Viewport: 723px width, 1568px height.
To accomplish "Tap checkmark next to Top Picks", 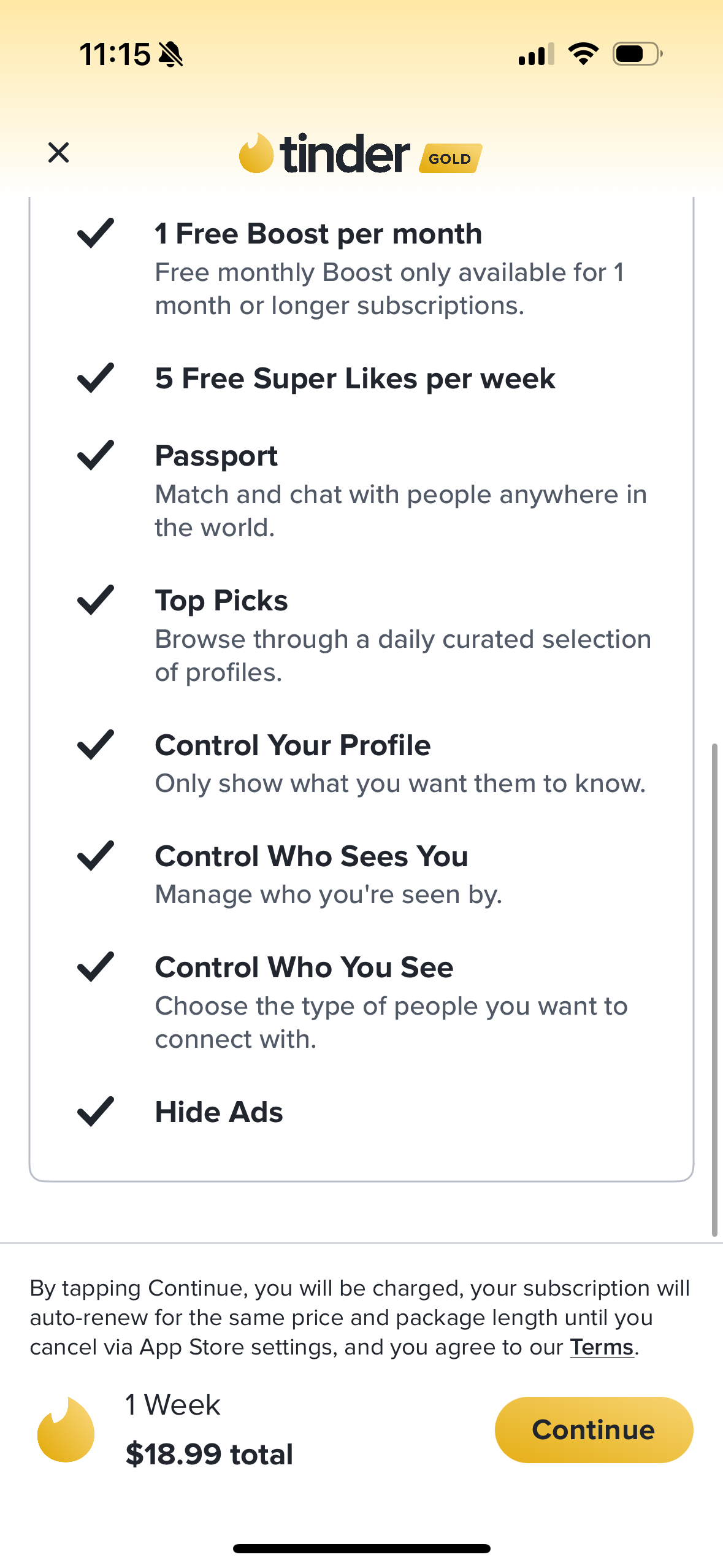I will [96, 600].
